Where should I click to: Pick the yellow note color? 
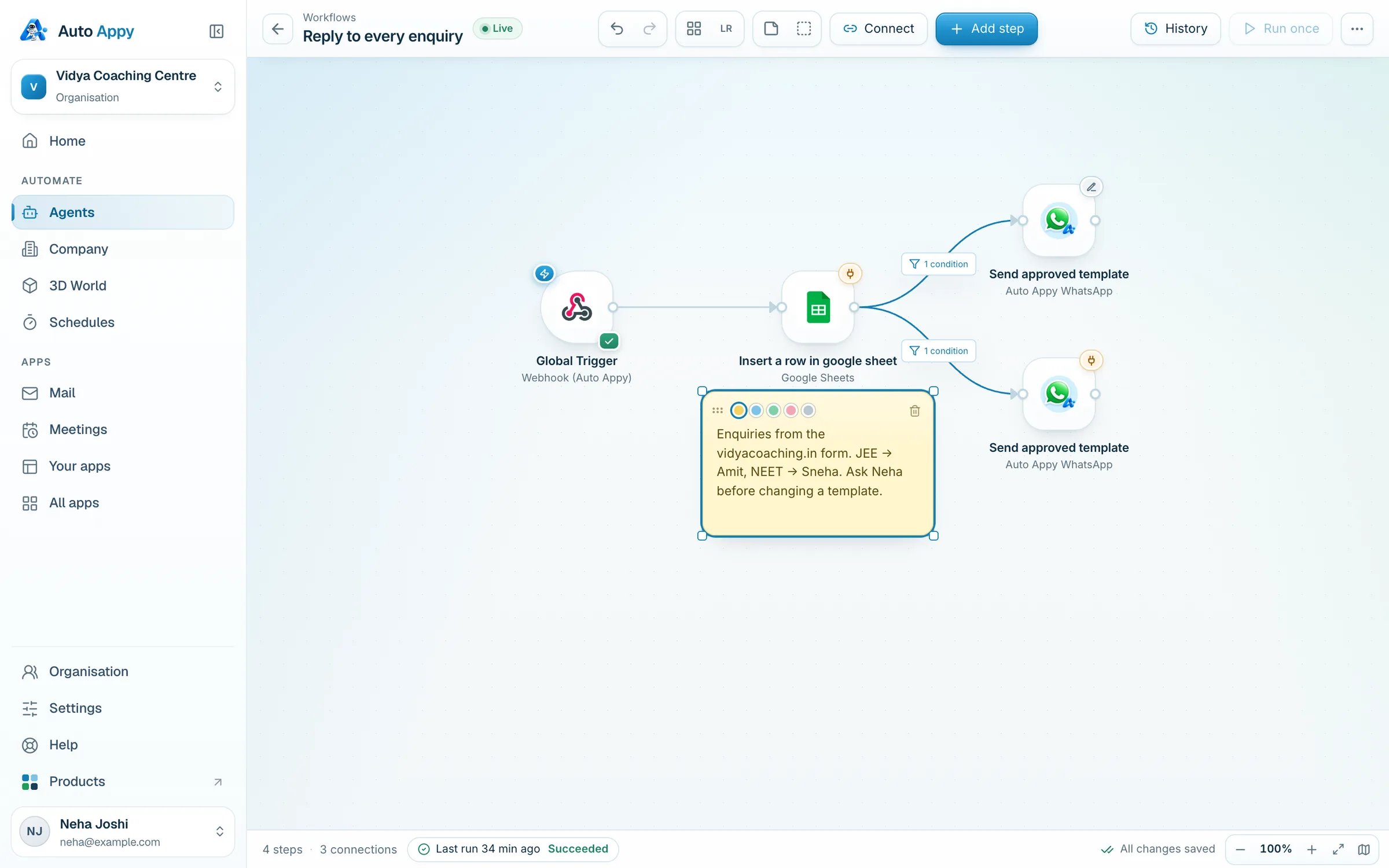click(x=738, y=411)
